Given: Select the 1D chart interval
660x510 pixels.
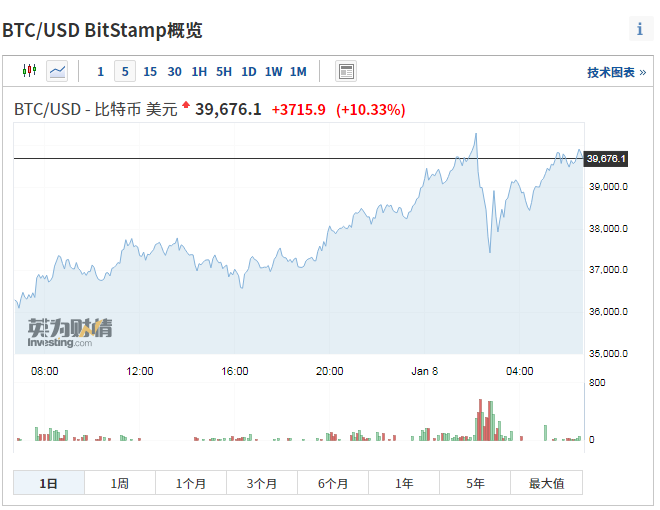Looking at the screenshot, I should (249, 71).
